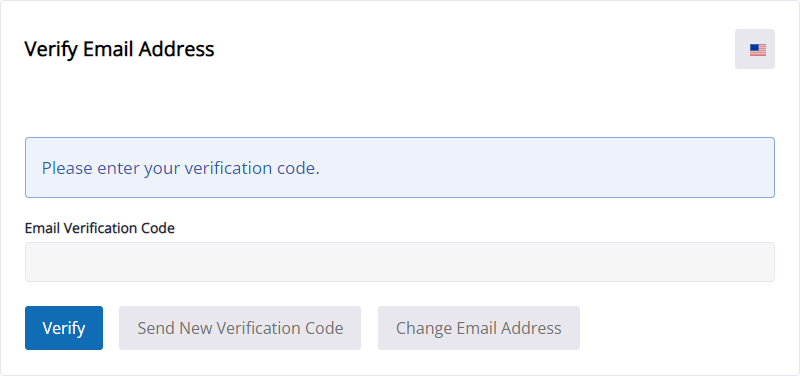Click the Change Email Address button
Screen dimensions: 800x376
[x=479, y=328]
